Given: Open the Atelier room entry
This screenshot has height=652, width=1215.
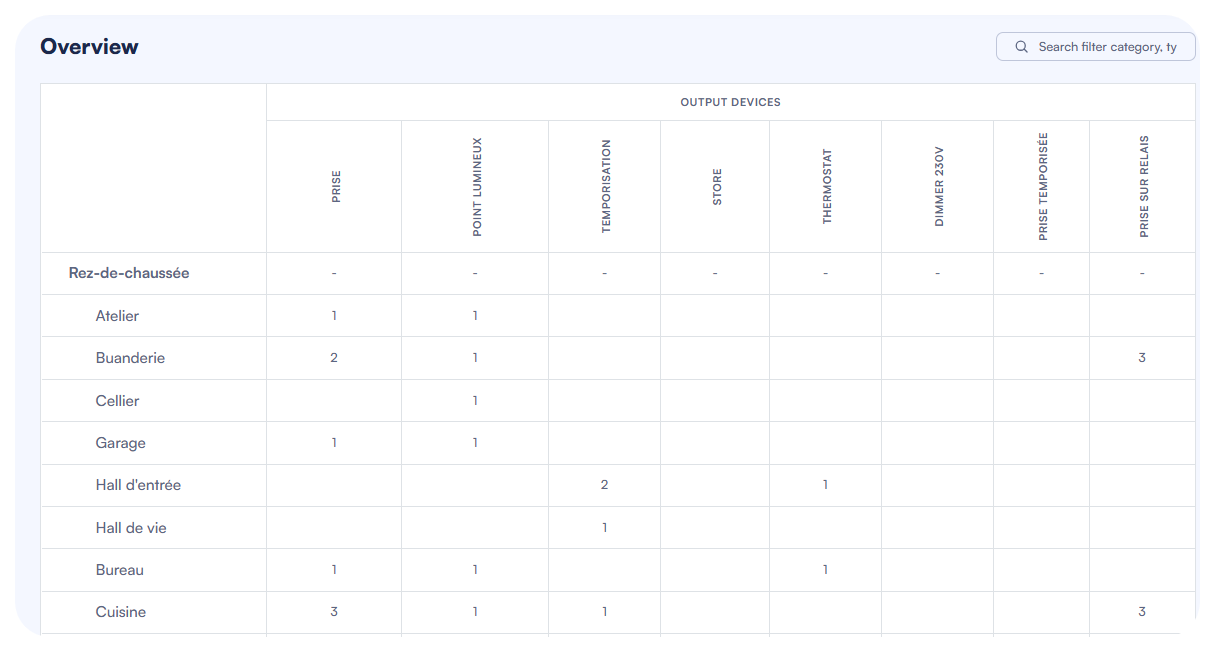Looking at the screenshot, I should [117, 315].
